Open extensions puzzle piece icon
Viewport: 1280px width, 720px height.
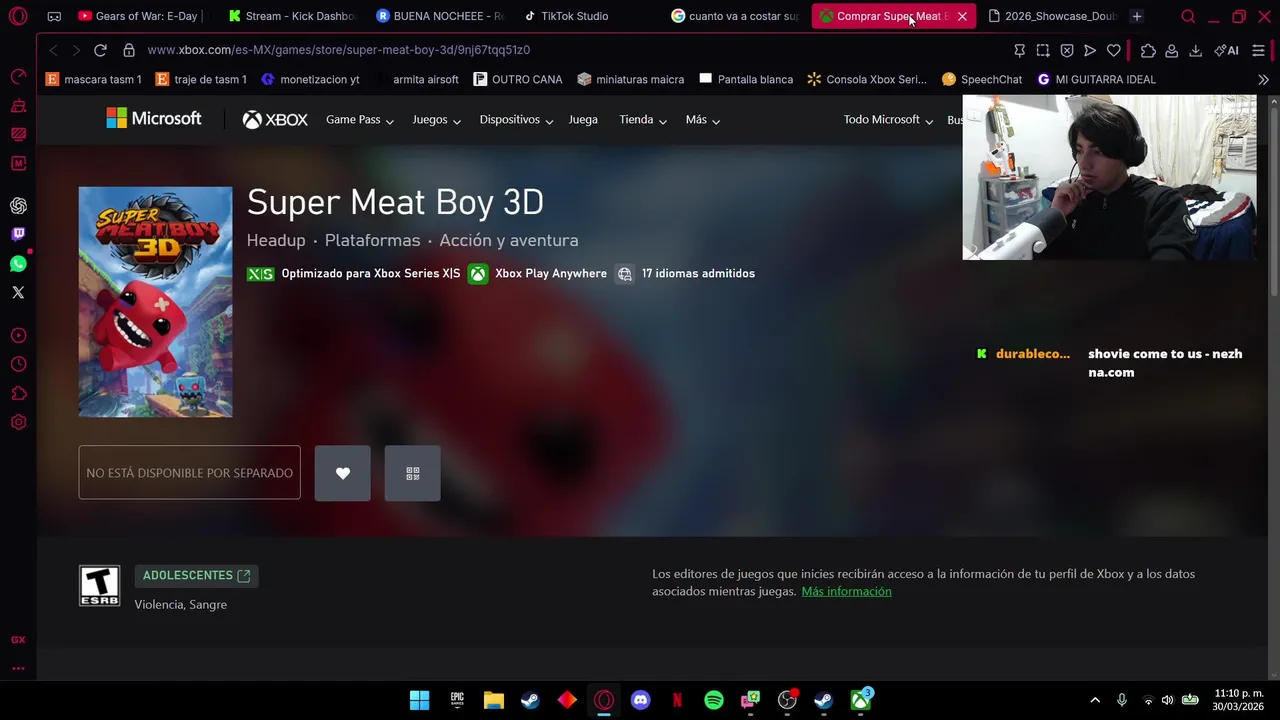pos(1148,50)
